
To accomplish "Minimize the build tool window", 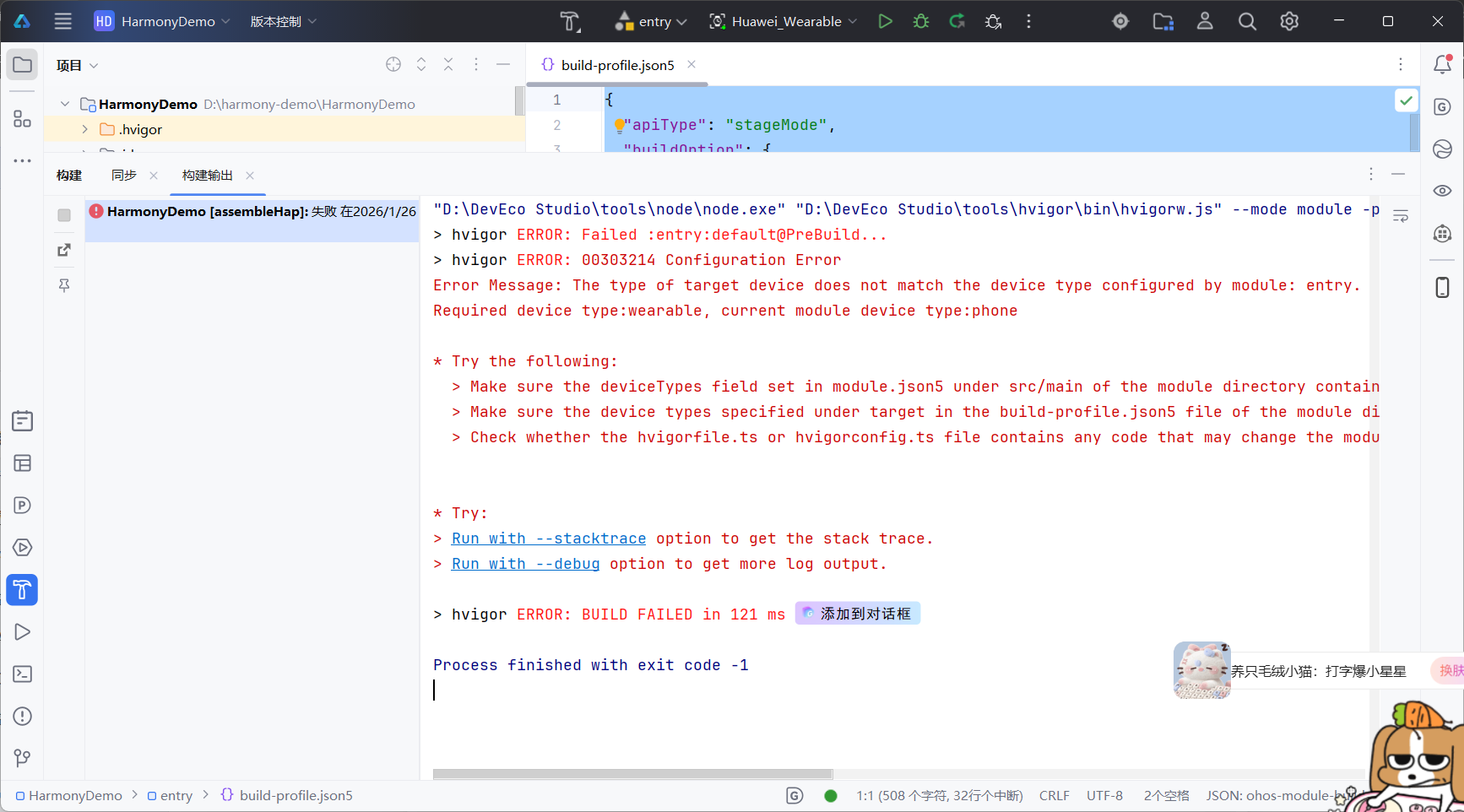I will (1398, 174).
